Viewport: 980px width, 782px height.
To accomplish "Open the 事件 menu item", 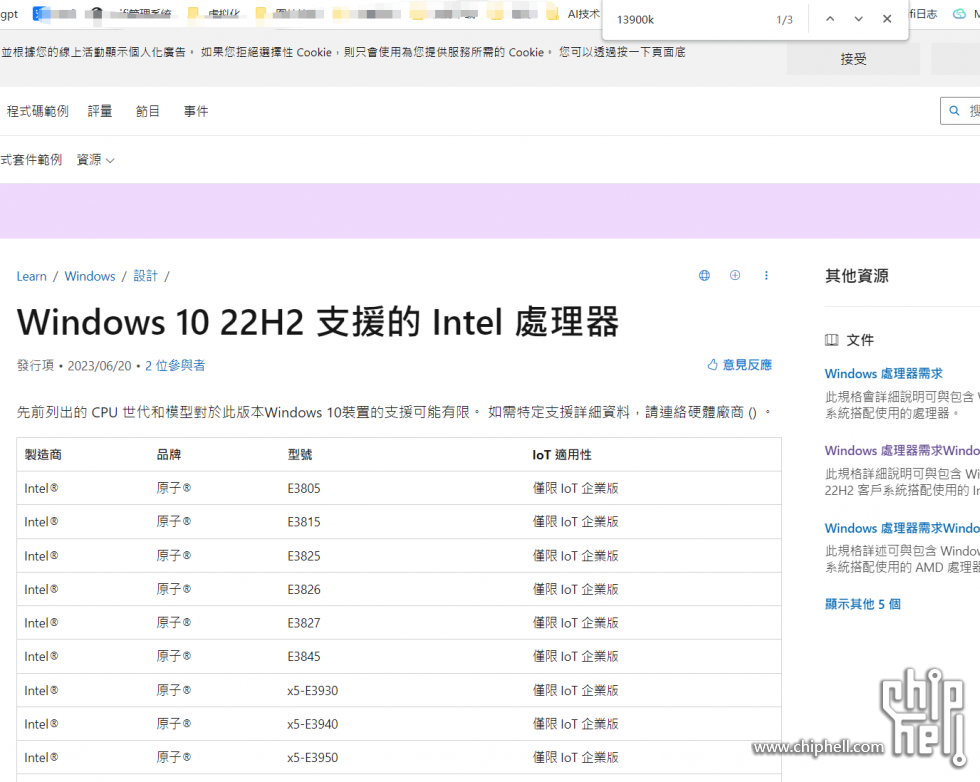I will [x=196, y=111].
